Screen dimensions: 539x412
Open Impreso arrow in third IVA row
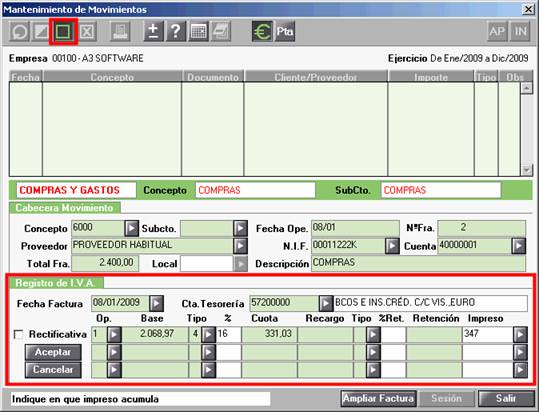520,370
